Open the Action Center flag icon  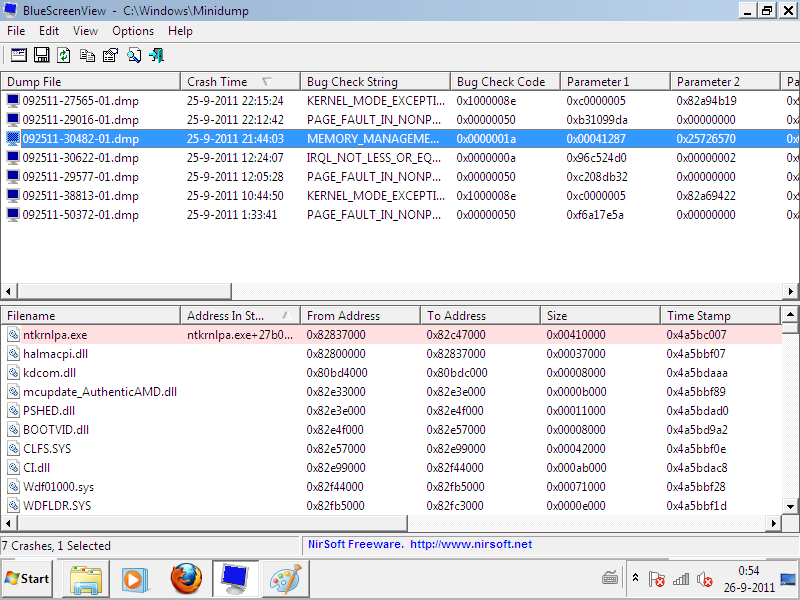click(657, 579)
